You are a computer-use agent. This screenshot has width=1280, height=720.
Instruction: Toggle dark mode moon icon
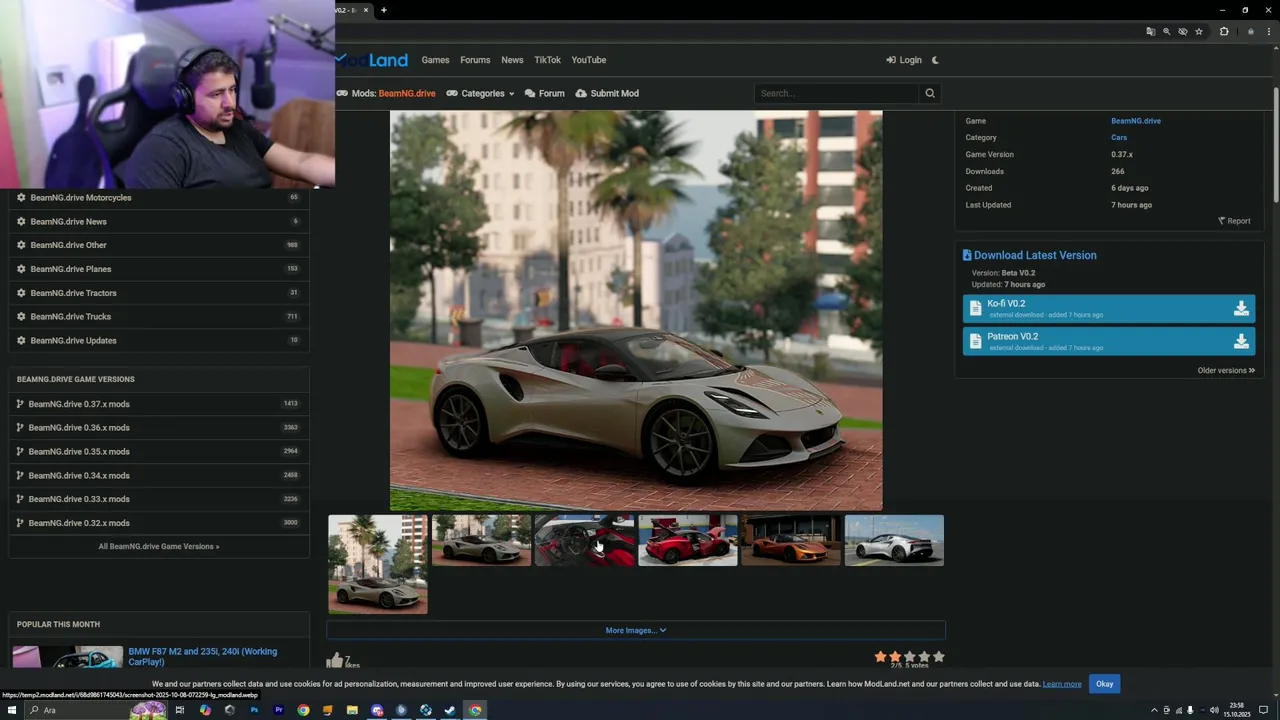point(935,60)
